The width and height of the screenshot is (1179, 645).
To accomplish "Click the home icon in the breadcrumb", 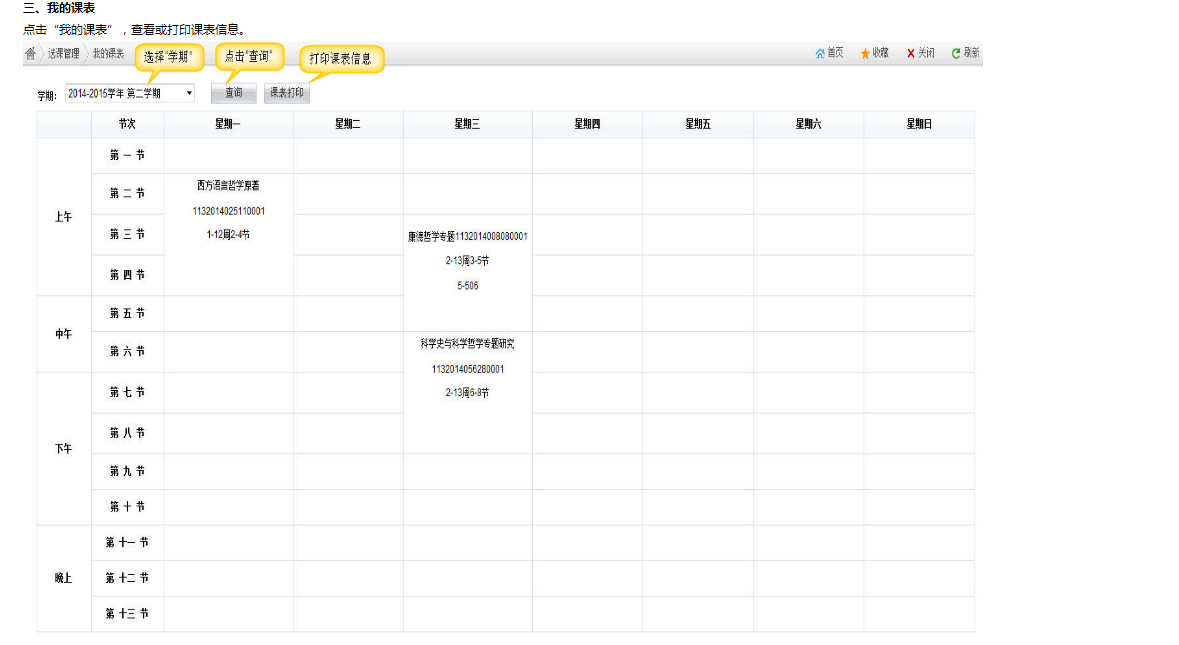I will point(31,54).
